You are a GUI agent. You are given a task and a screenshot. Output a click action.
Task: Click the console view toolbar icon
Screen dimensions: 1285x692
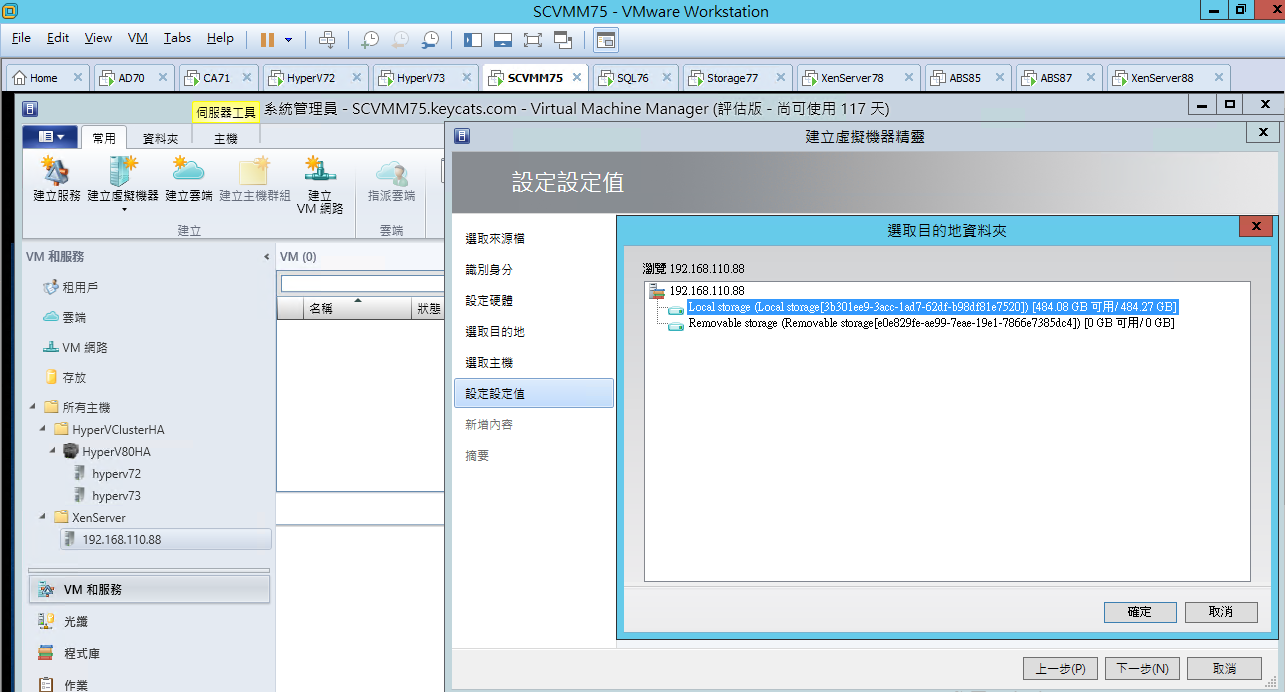click(606, 39)
